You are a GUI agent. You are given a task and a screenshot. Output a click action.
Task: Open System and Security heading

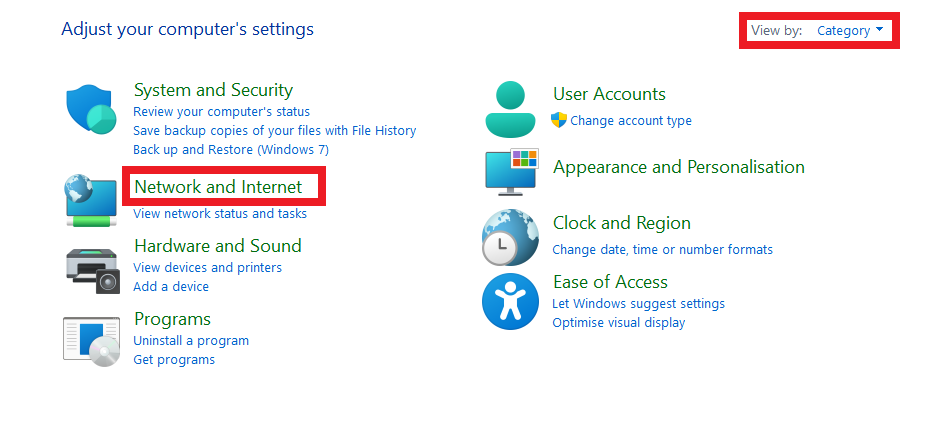(213, 90)
